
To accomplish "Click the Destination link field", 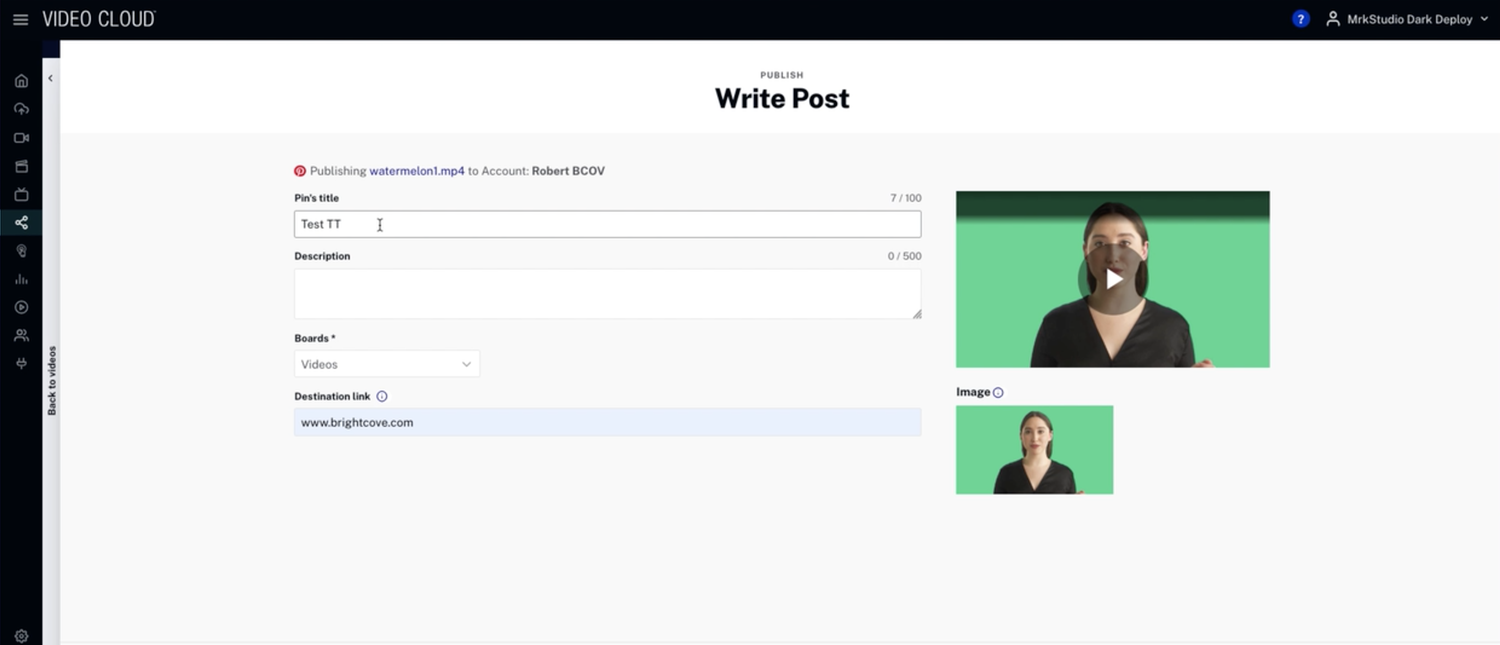I will point(607,422).
